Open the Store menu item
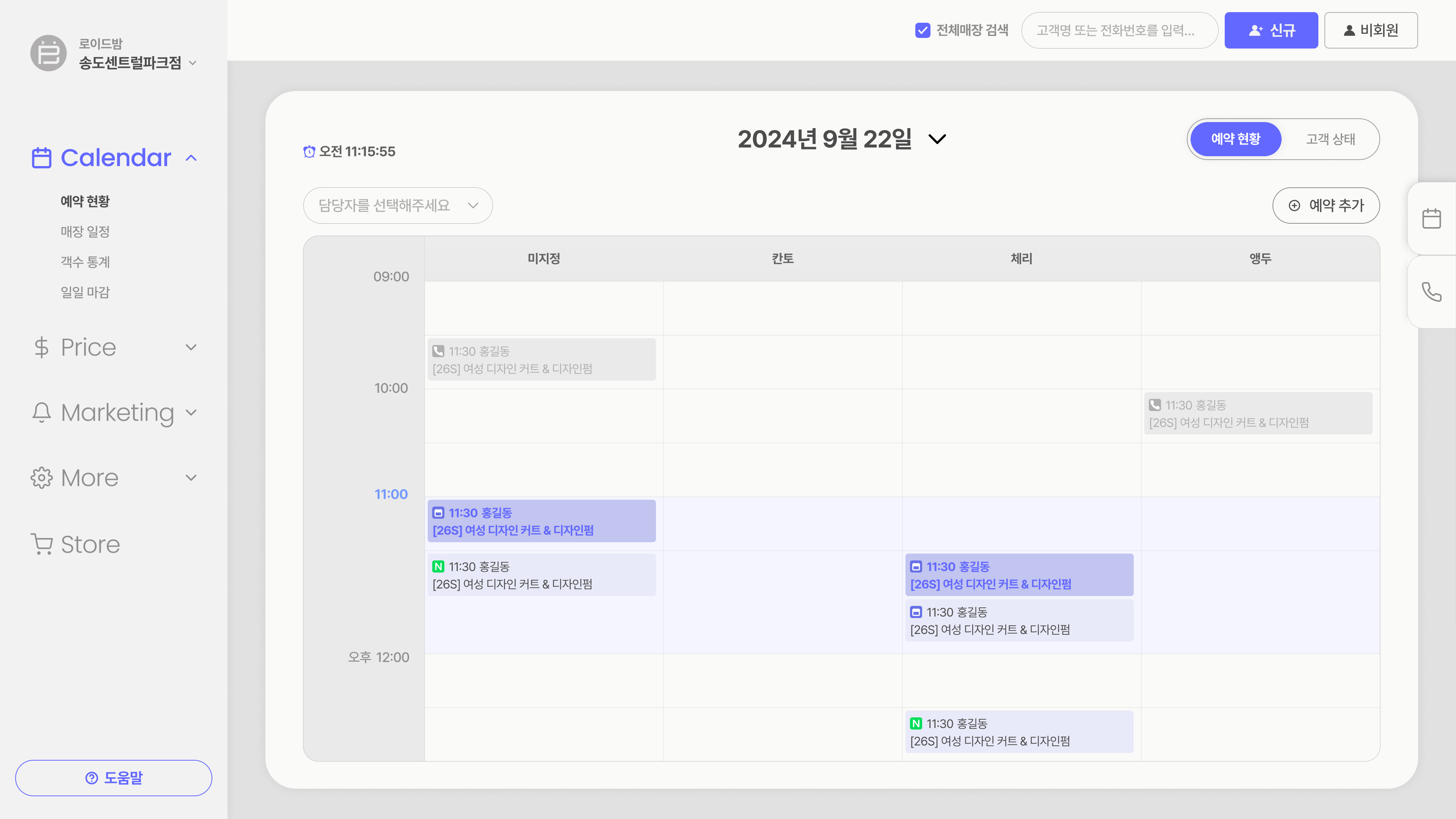The height and width of the screenshot is (819, 1456). coord(76,544)
